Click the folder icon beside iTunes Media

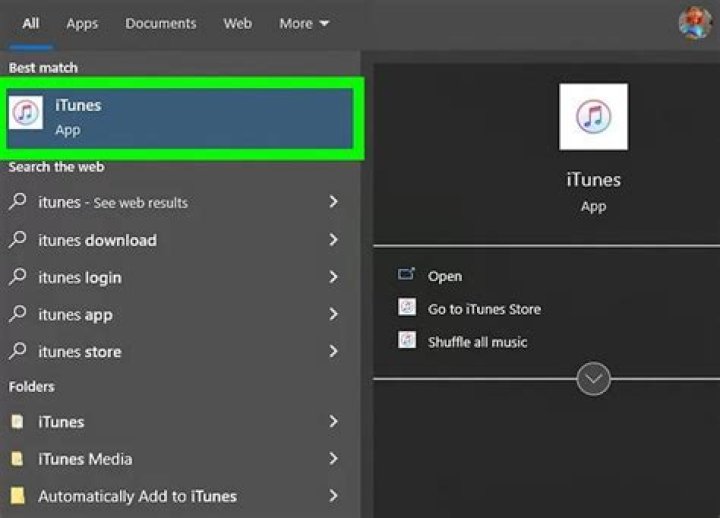[x=17, y=458]
